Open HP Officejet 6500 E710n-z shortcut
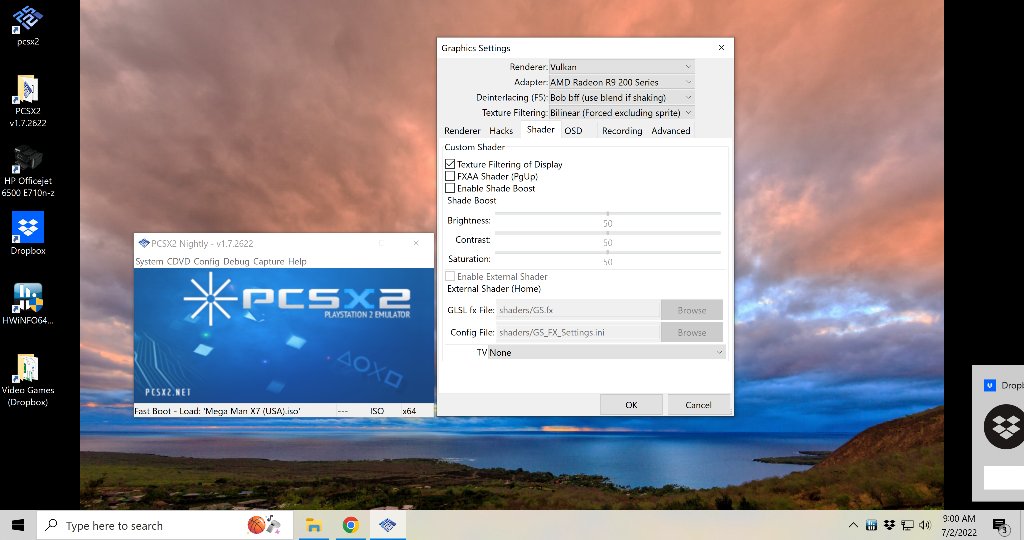This screenshot has width=1024, height=540. [x=27, y=171]
